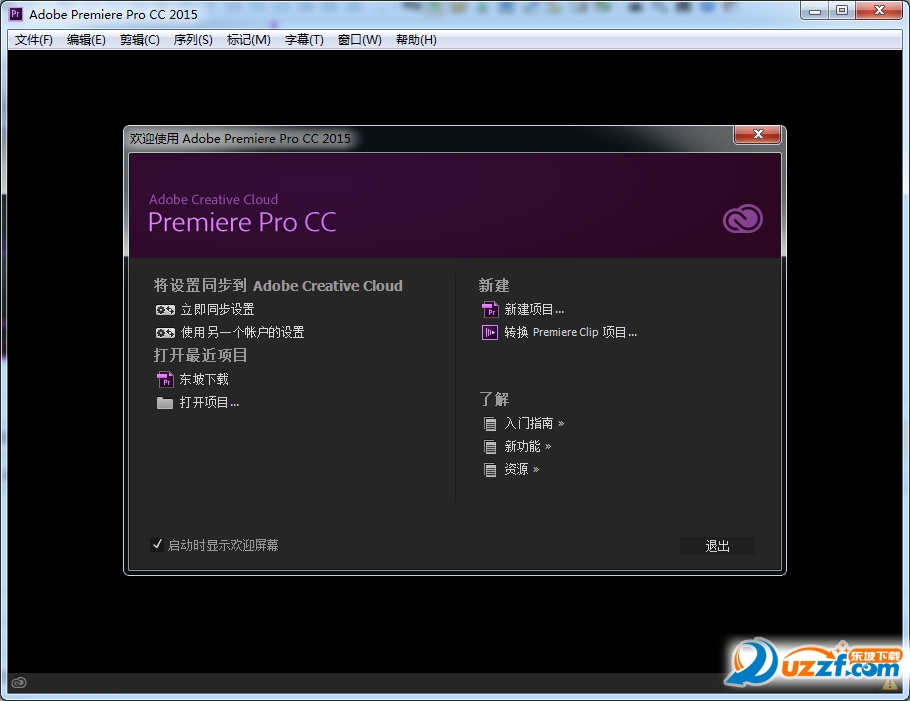Image resolution: width=910 pixels, height=701 pixels.
Task: Click 使用另一个帐户的设置 link
Action: point(243,333)
